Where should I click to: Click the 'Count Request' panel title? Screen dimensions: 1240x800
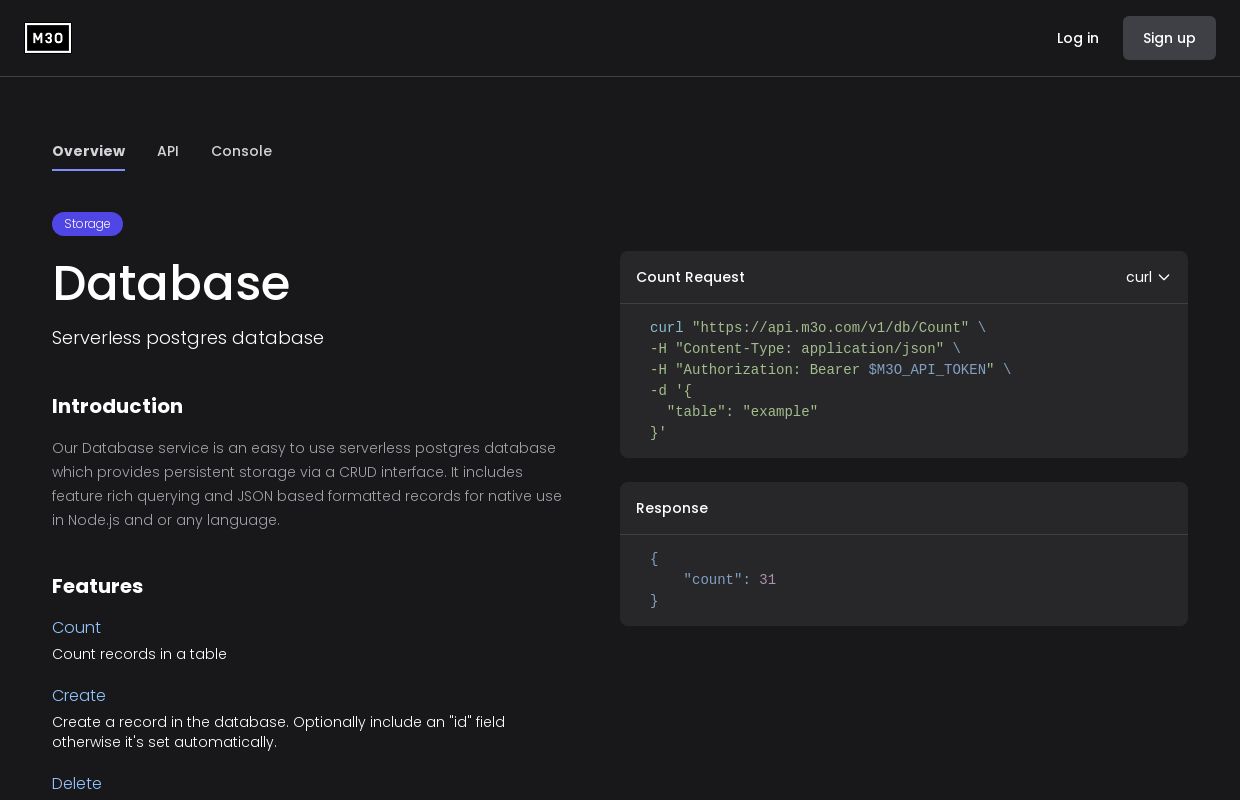(x=690, y=277)
